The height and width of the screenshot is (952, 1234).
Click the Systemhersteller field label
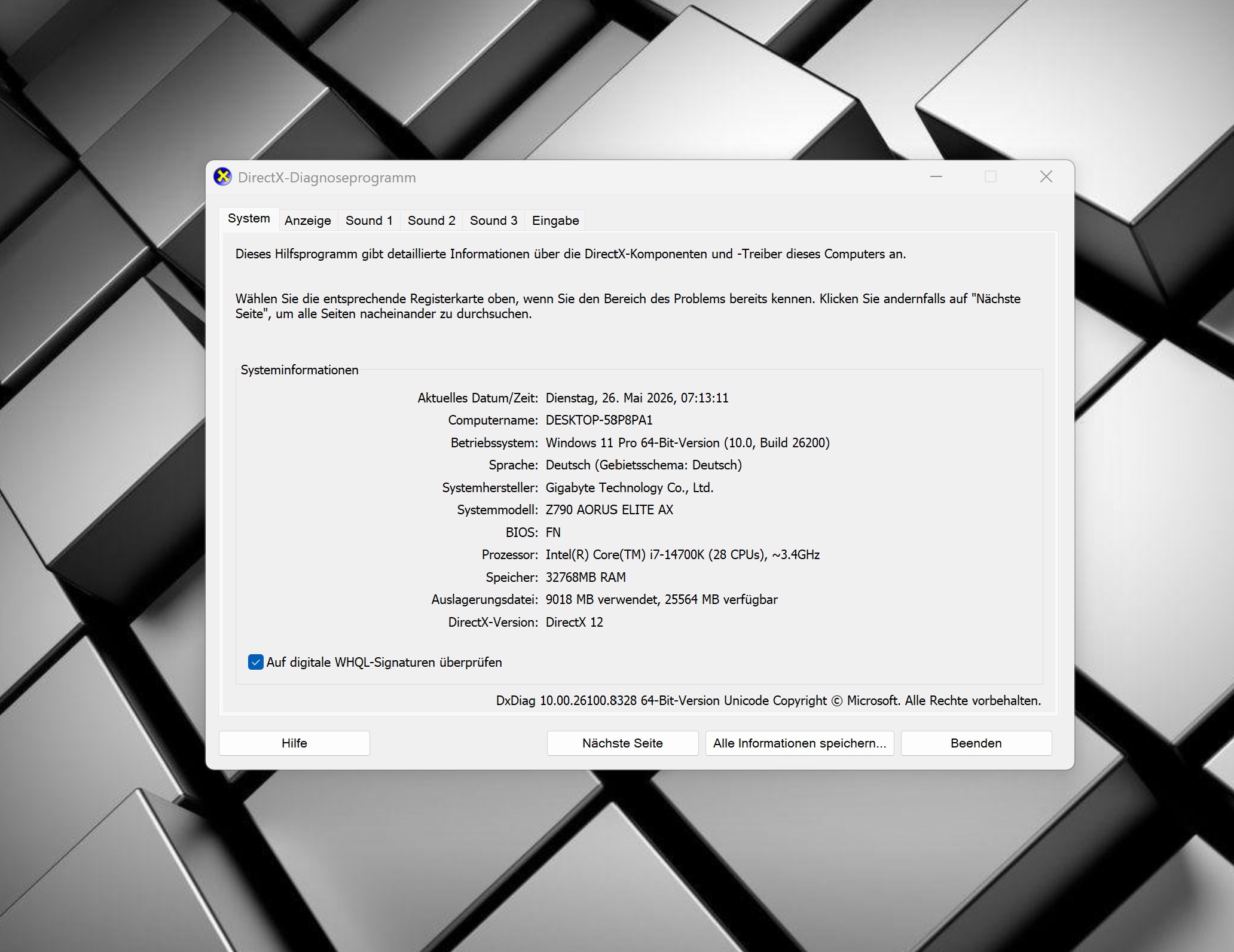coord(490,488)
